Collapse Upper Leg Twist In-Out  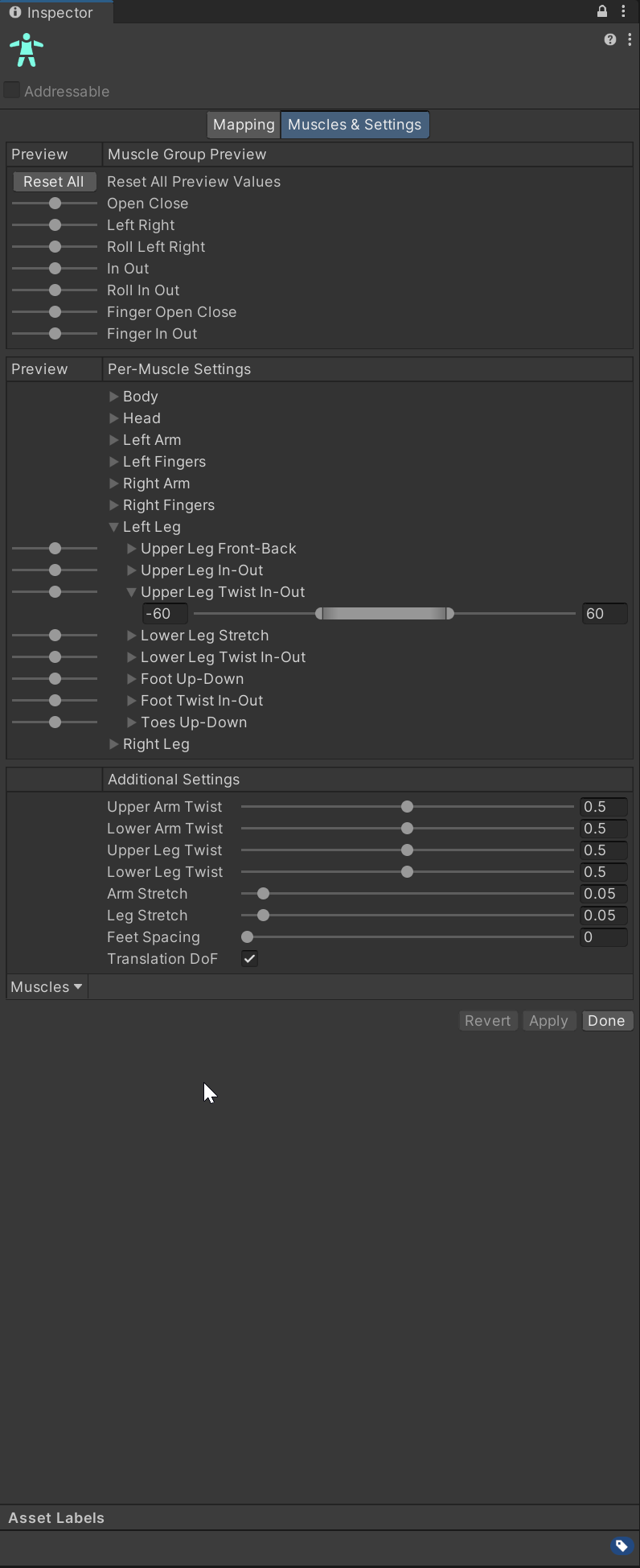pos(131,592)
